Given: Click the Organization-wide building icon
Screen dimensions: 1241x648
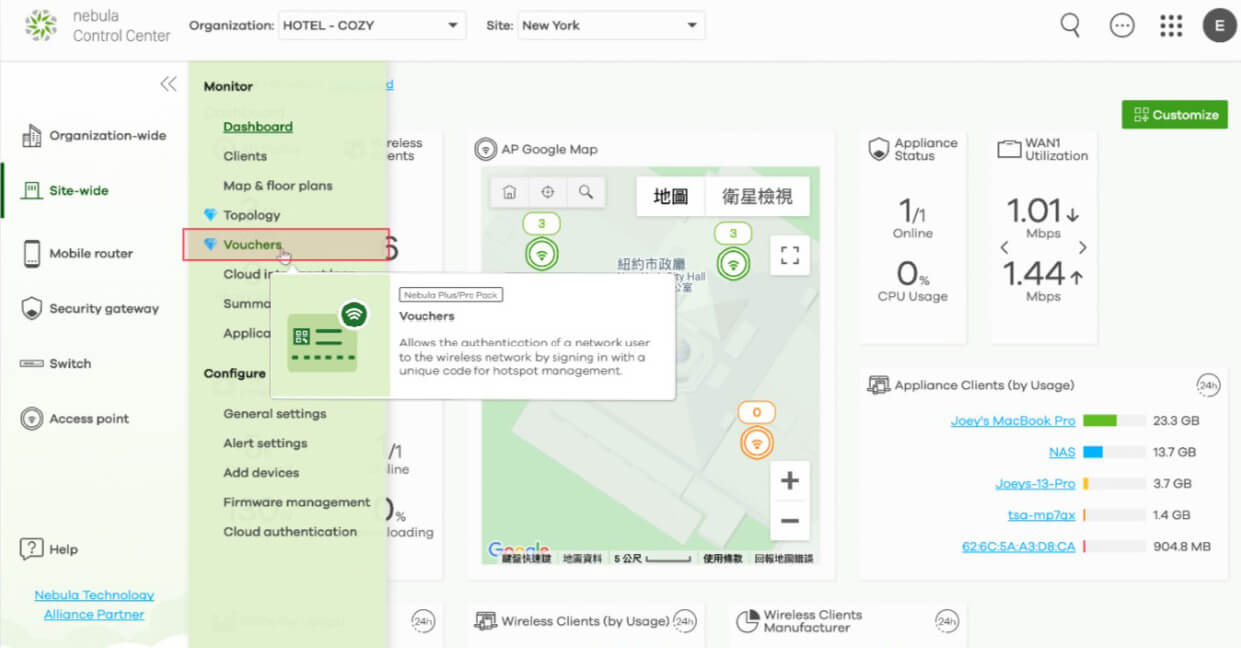Looking at the screenshot, I should (x=32, y=136).
